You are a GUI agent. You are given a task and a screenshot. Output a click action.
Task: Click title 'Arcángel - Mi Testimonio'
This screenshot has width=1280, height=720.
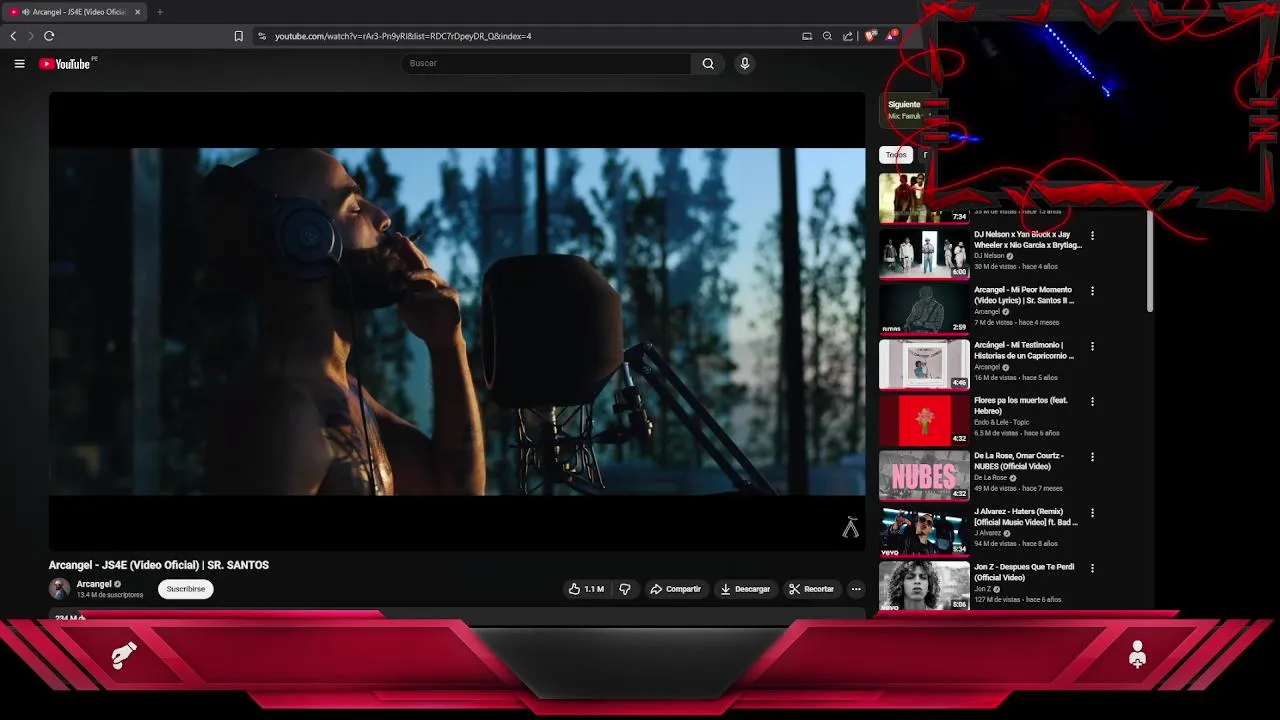click(1024, 350)
